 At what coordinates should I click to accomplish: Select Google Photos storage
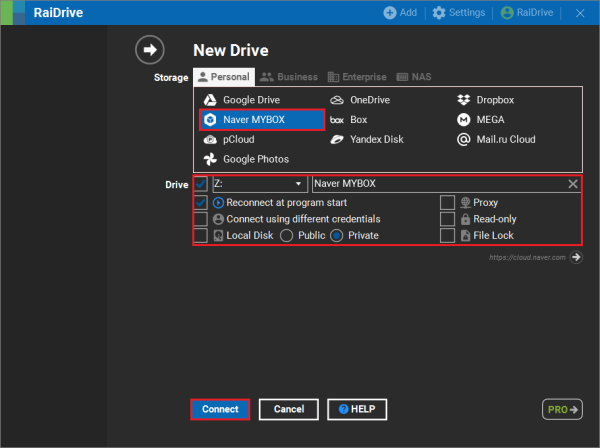tap(246, 159)
